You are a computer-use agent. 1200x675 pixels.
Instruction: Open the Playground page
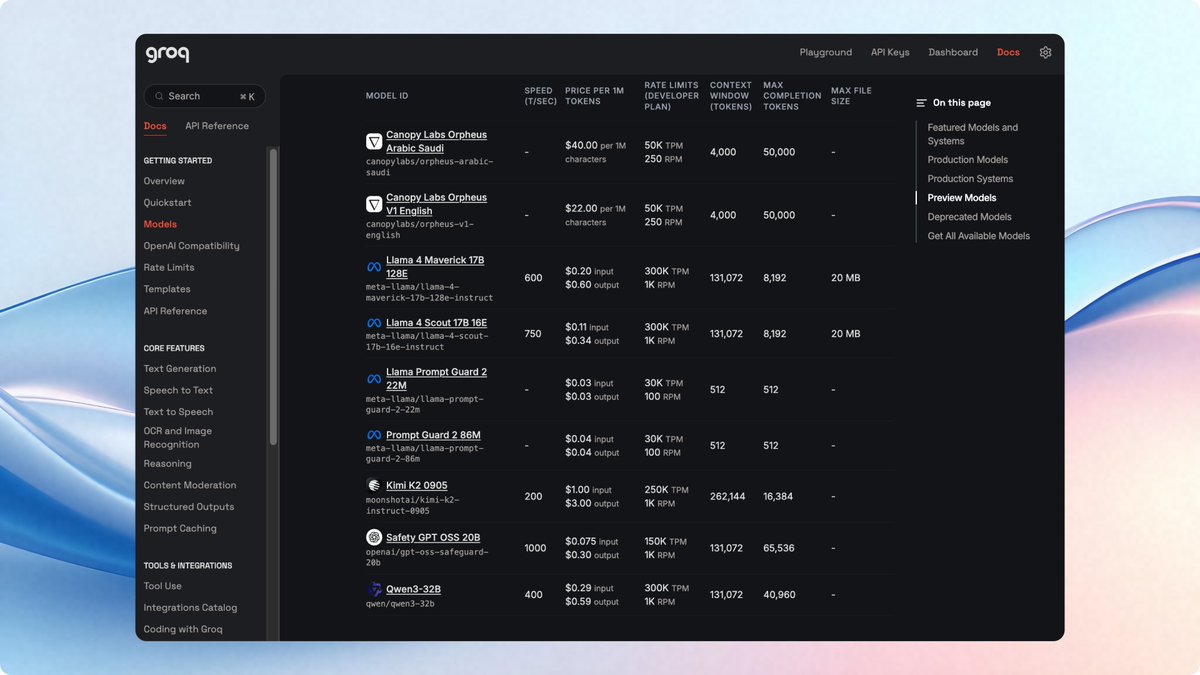(826, 52)
